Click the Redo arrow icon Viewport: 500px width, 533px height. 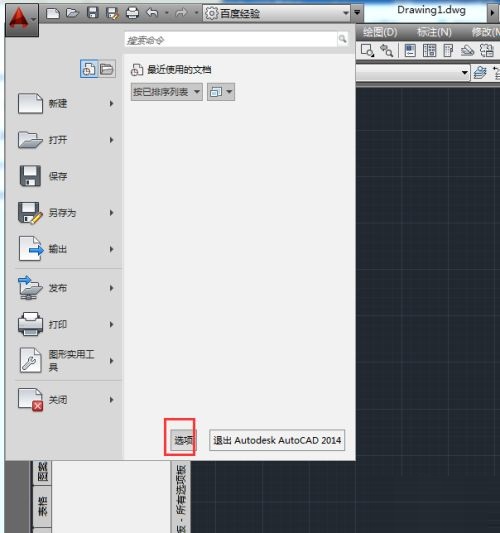(x=181, y=13)
